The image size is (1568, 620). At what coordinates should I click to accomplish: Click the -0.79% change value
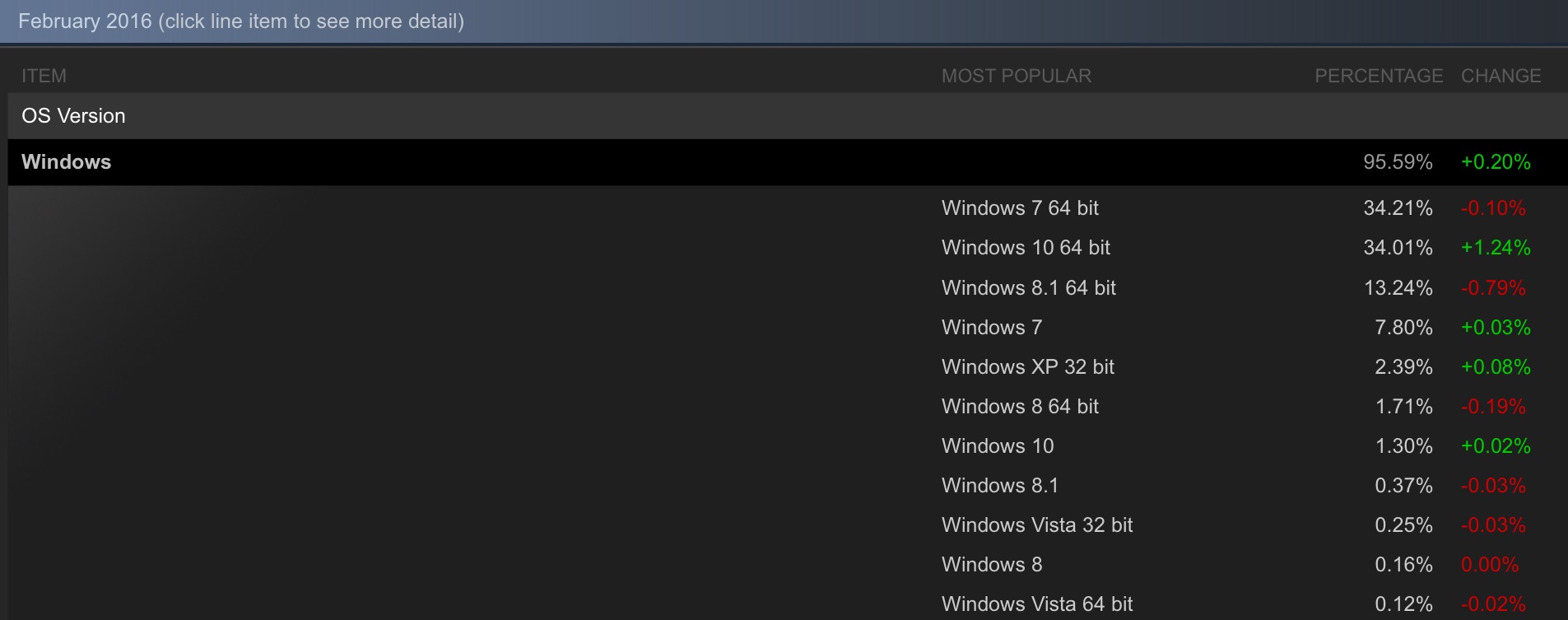[x=1493, y=288]
